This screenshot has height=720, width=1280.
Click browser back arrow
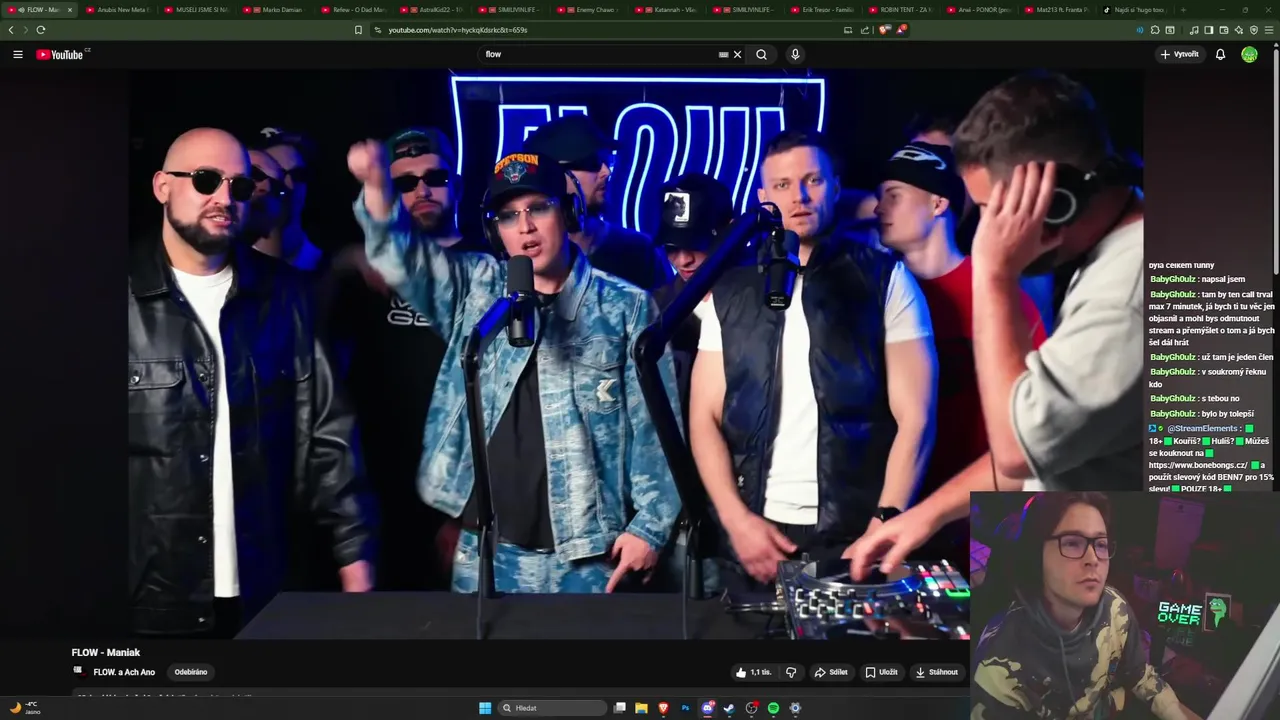[x=11, y=30]
